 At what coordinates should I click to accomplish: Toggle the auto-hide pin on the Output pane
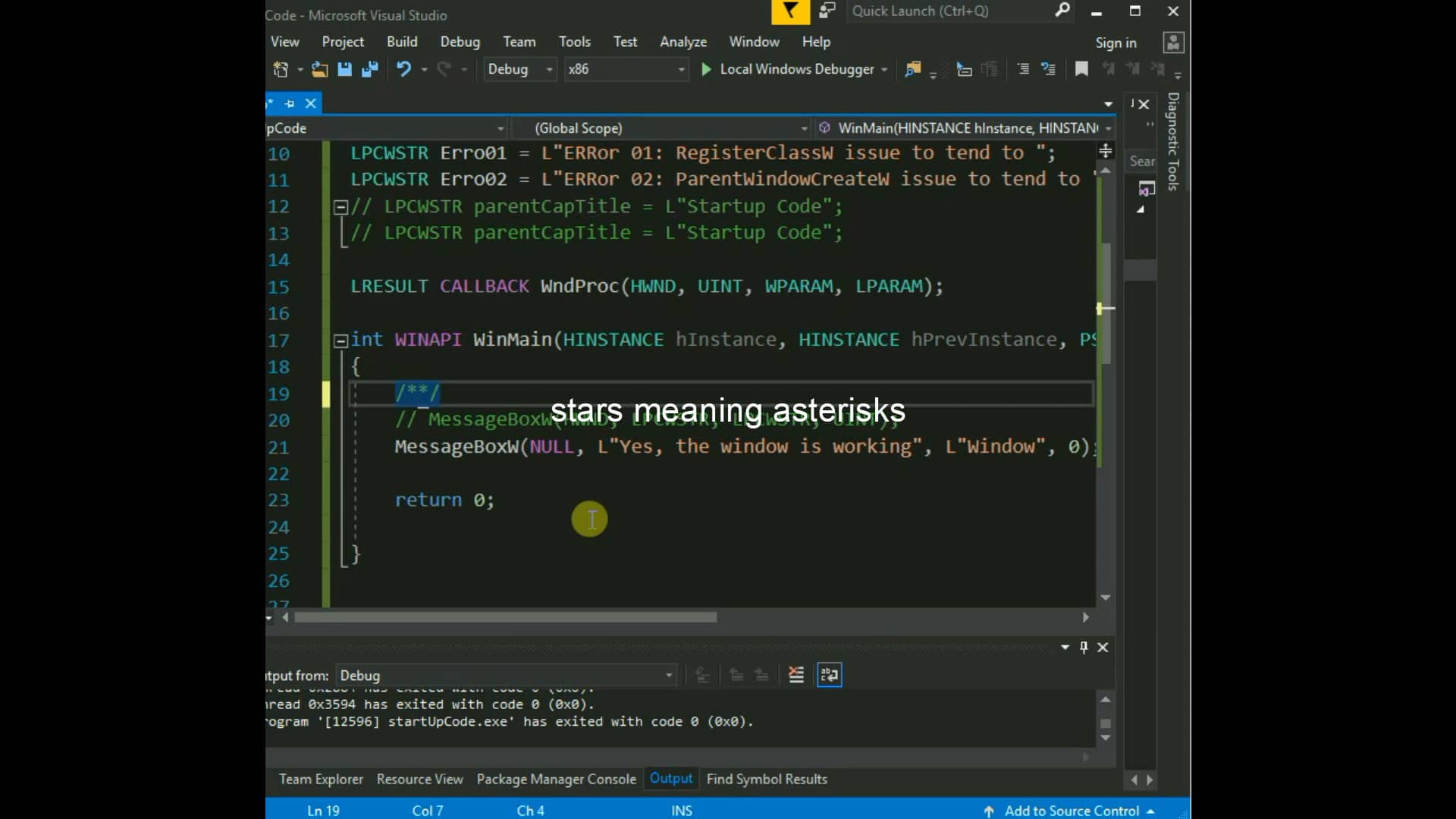point(1084,648)
